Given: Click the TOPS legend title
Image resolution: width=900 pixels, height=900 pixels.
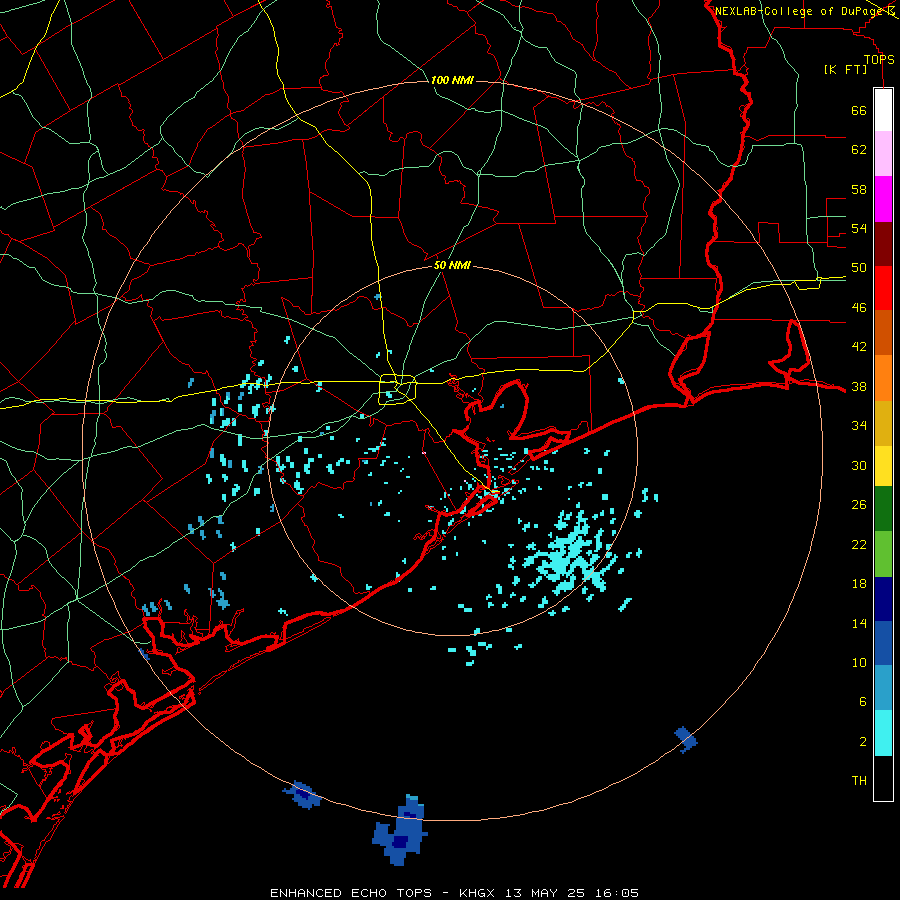Looking at the screenshot, I should [x=879, y=60].
